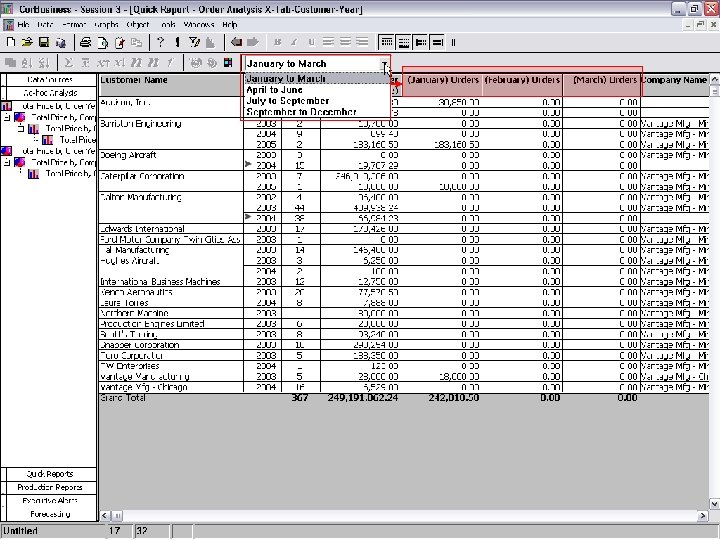Image resolution: width=720 pixels, height=540 pixels.
Task: Toggle the Underline formatting icon
Action: (311, 43)
